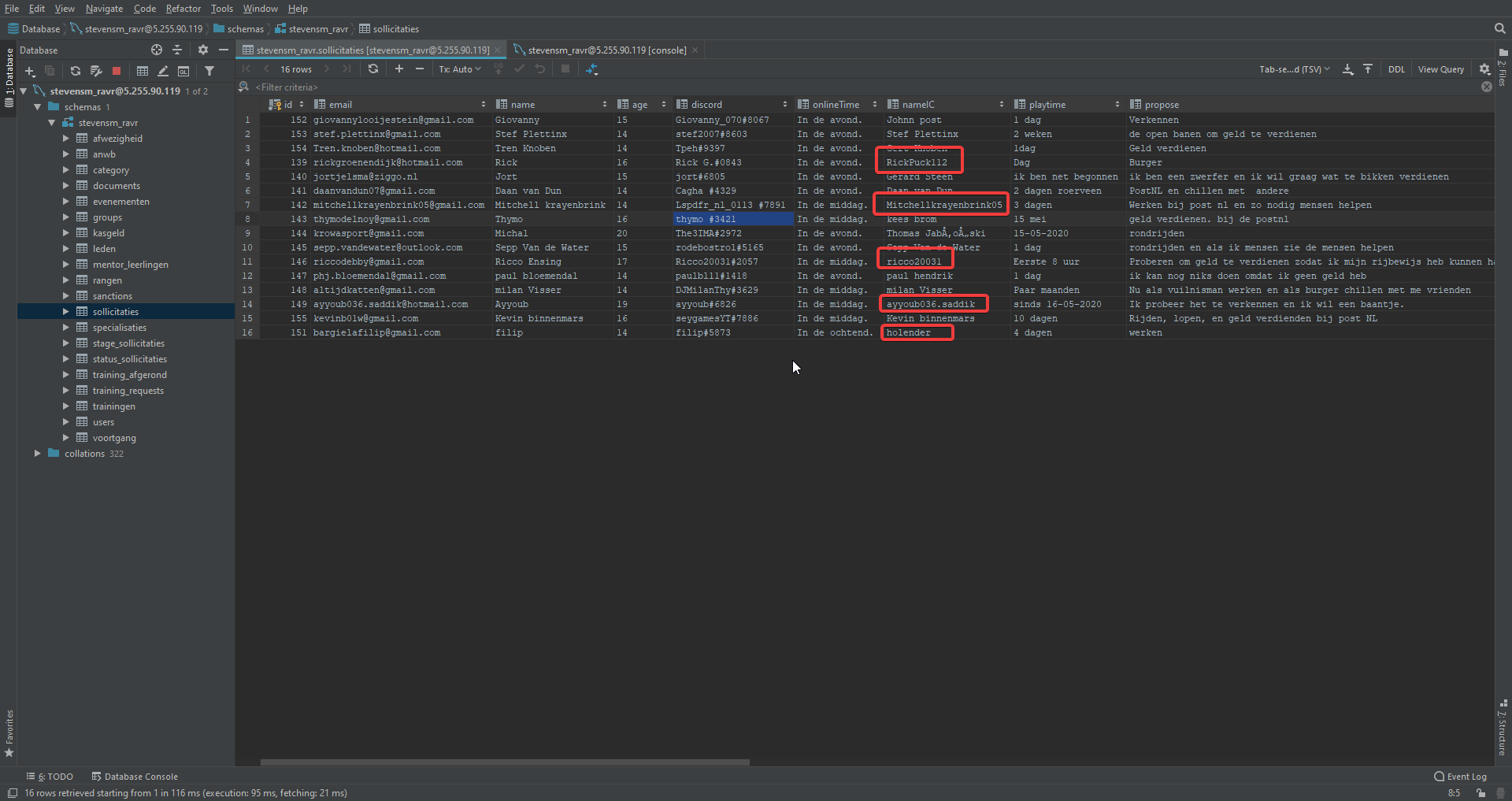This screenshot has height=801, width=1512.
Task: Open the Filter funnel icon in Database panel
Action: pos(209,71)
